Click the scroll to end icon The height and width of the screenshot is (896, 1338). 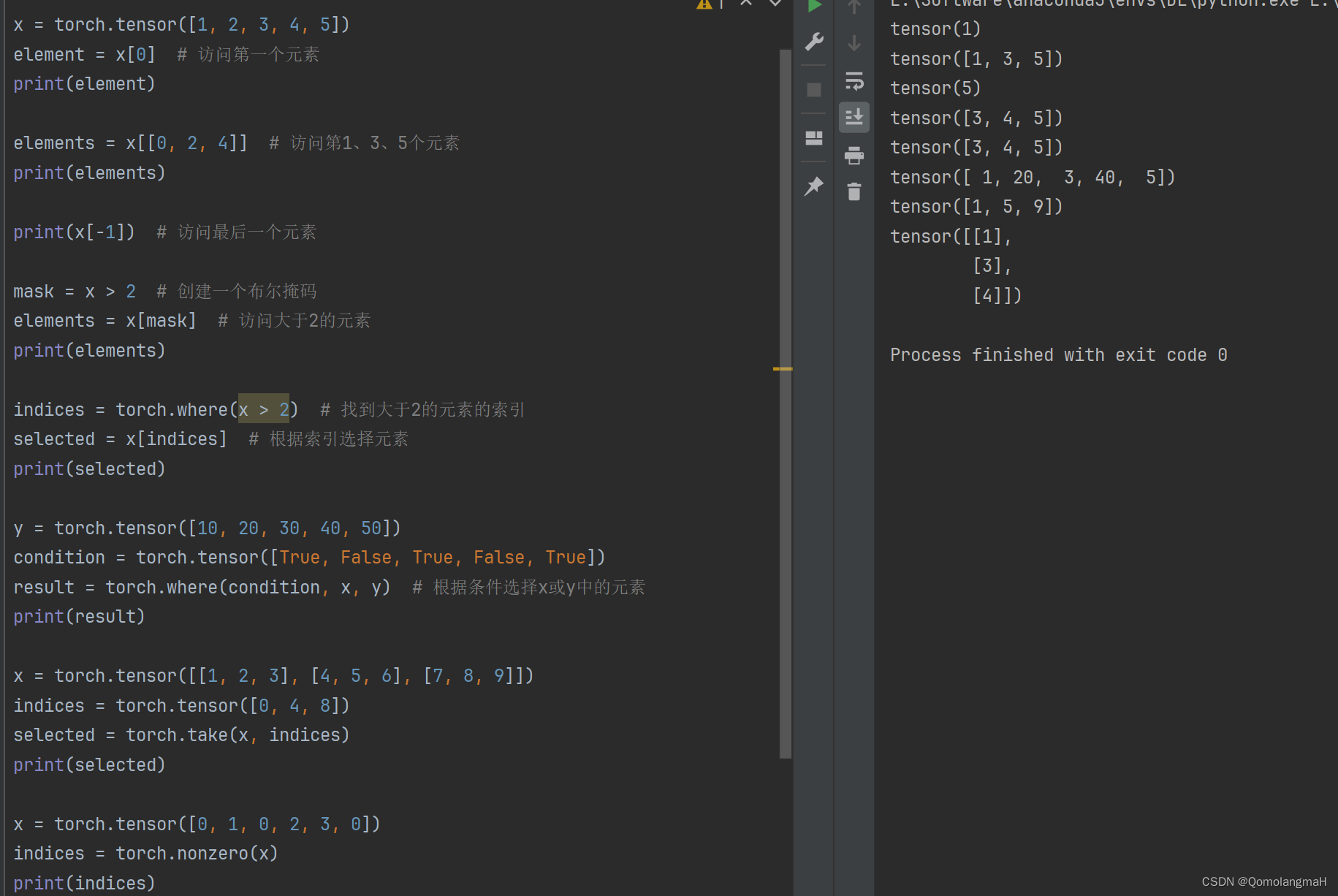[854, 117]
